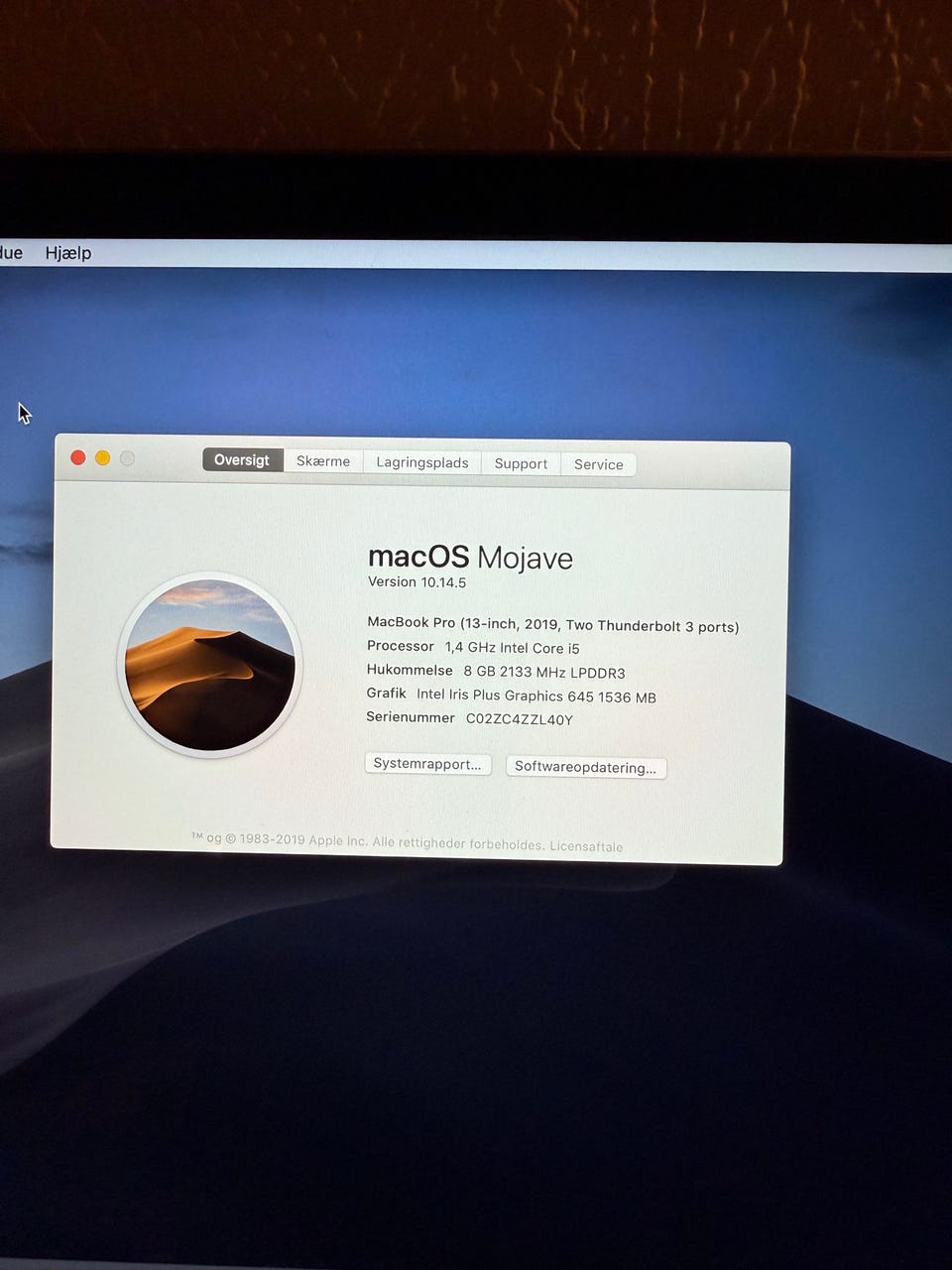Go to the Service tab
The image size is (952, 1270).
598,464
